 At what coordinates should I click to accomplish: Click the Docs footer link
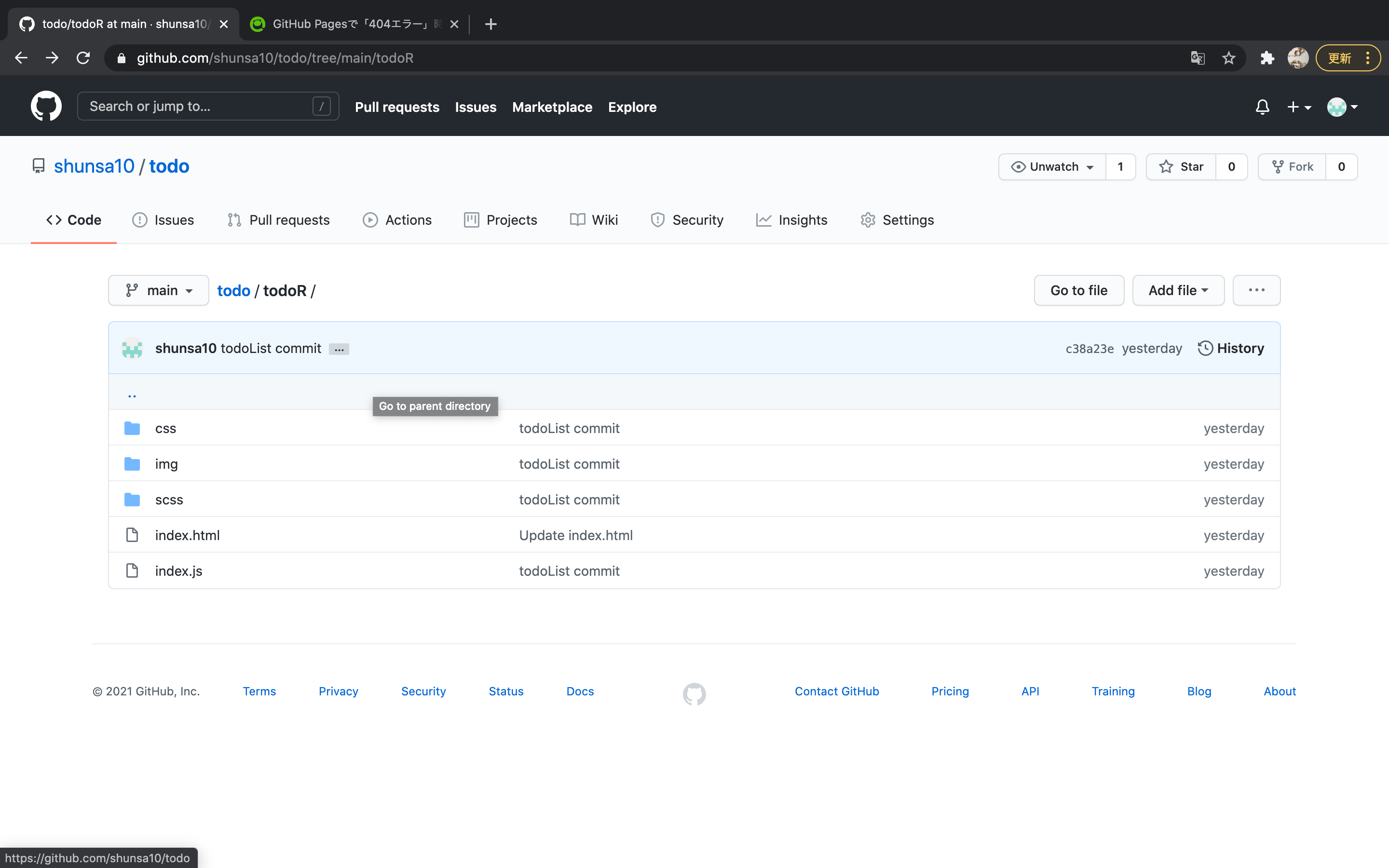pyautogui.click(x=580, y=691)
